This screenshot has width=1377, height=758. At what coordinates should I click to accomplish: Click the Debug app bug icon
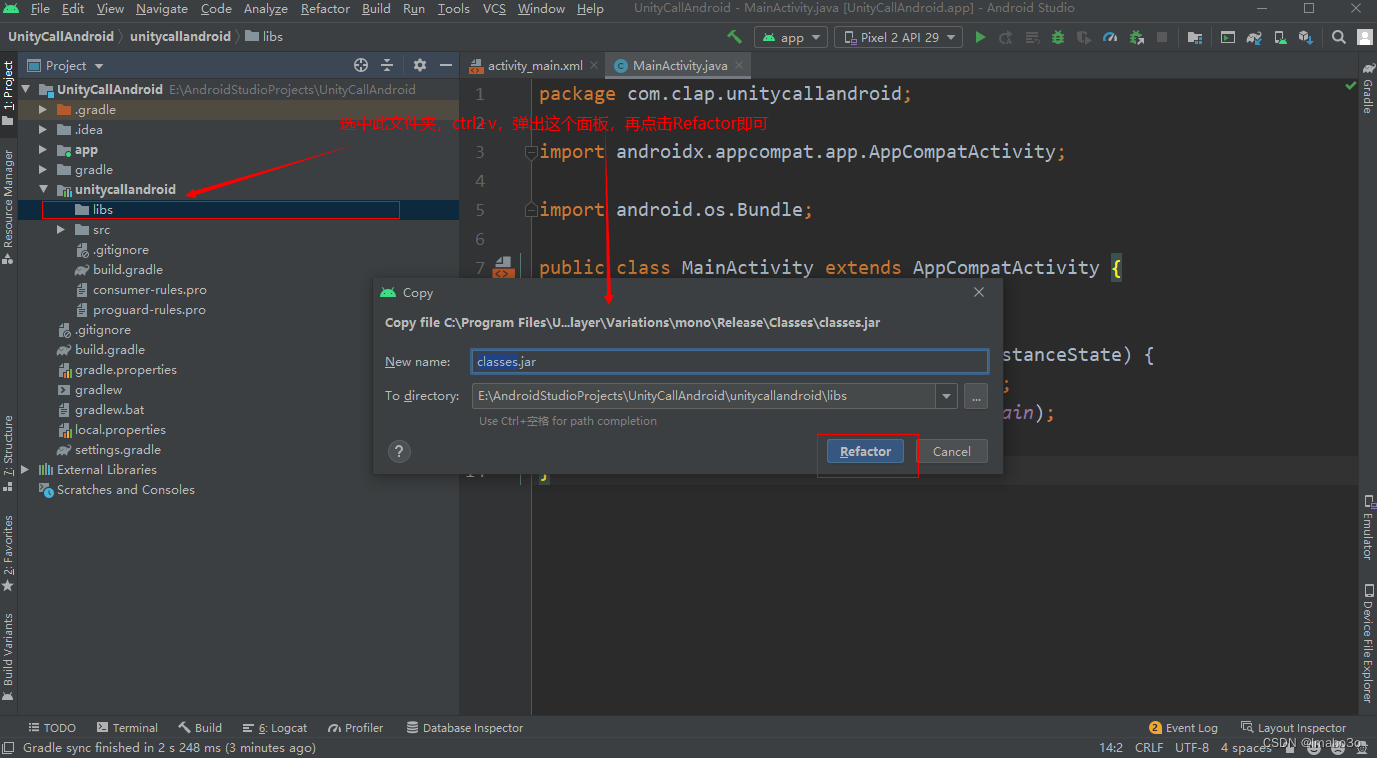click(1058, 37)
